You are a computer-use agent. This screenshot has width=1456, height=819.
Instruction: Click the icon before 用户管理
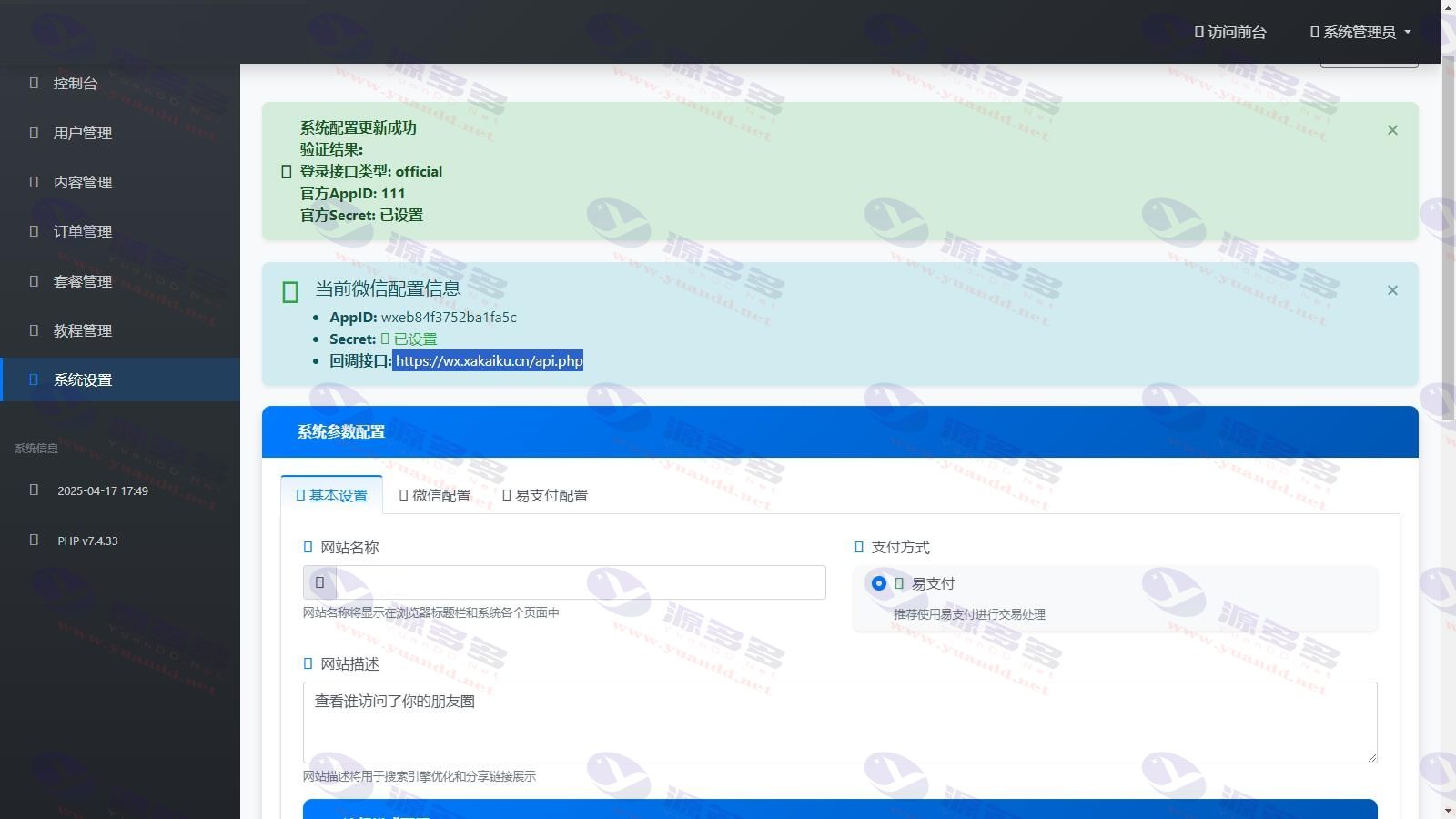[x=34, y=133]
